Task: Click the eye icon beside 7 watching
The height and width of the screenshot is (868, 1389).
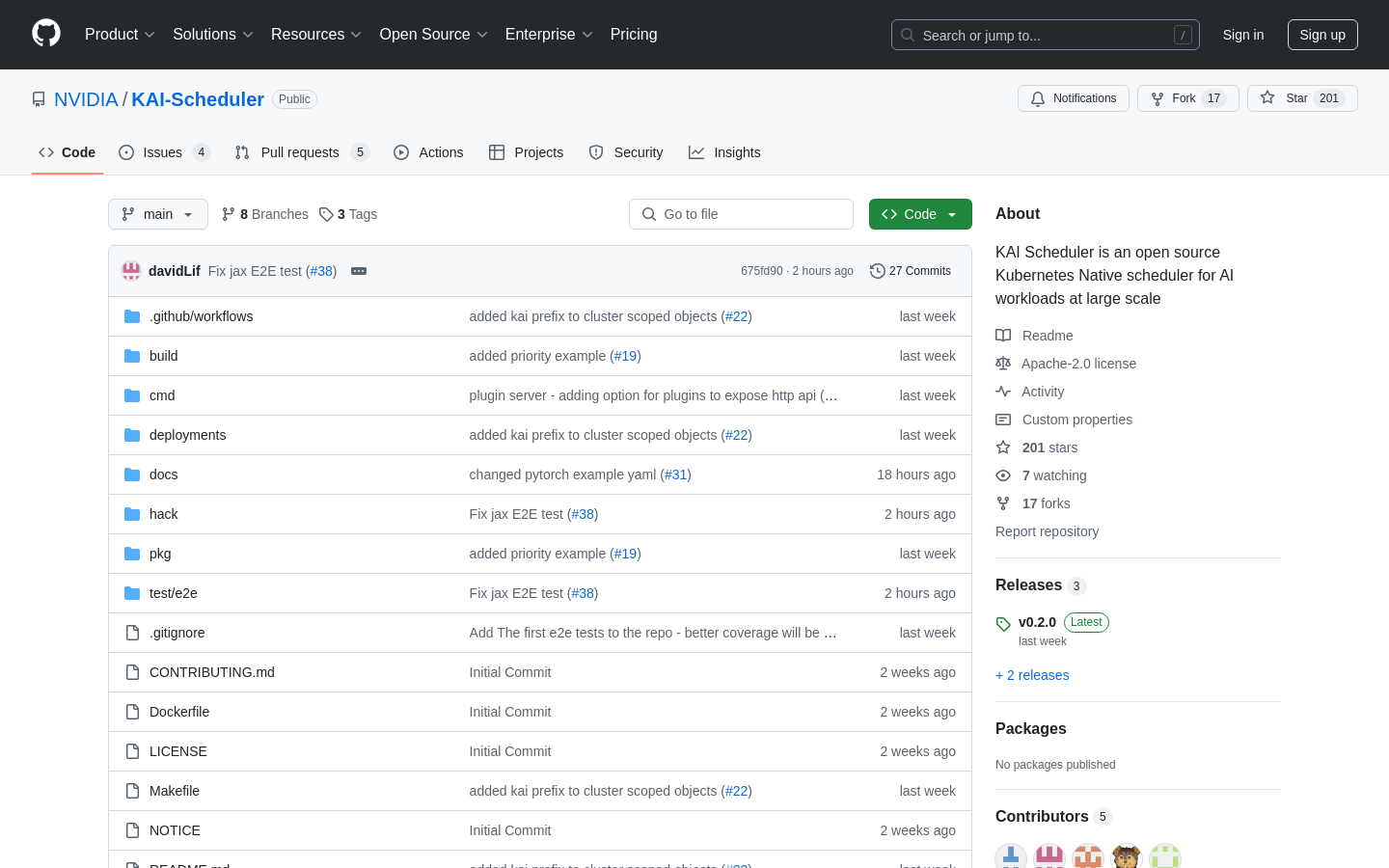Action: click(1003, 475)
